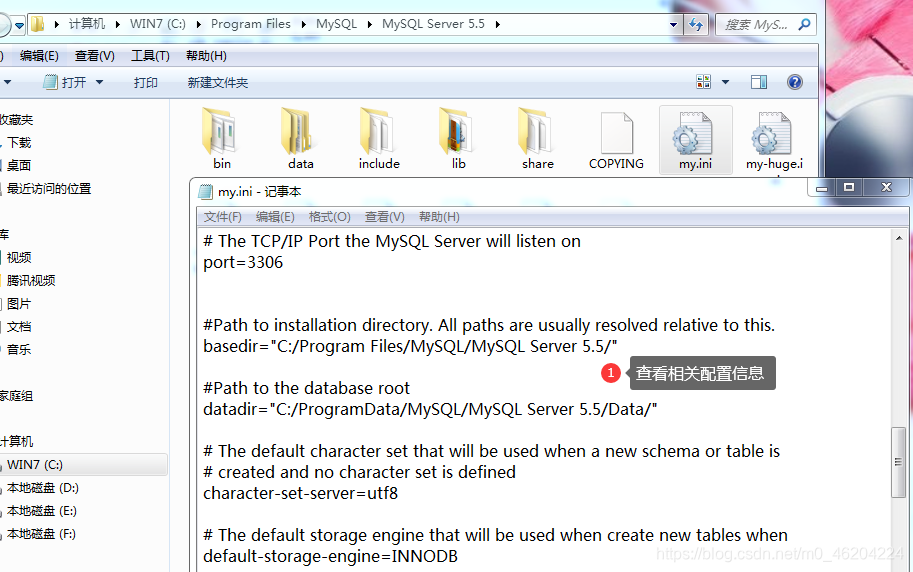913x572 pixels.
Task: Open Notepad 查看(V) menu
Action: tap(384, 217)
